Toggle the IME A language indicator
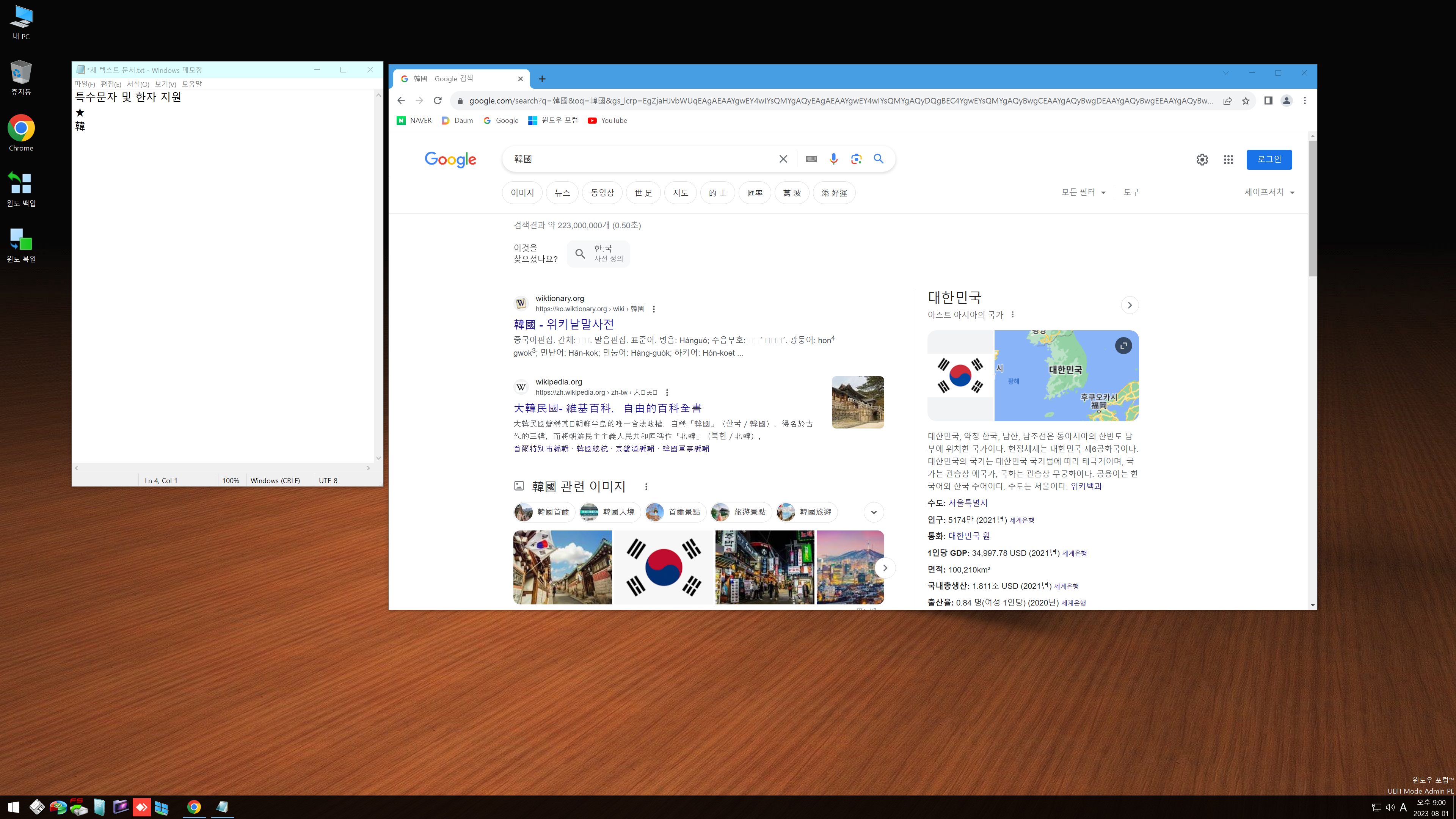Viewport: 1456px width, 819px height. click(1403, 807)
